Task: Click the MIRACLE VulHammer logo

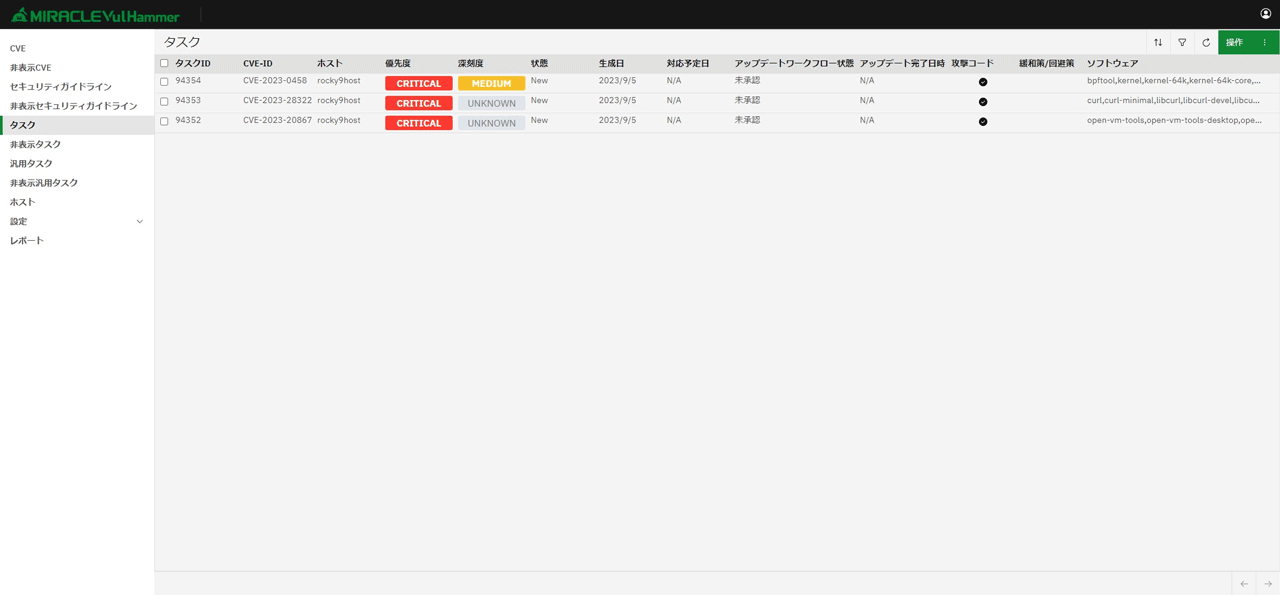Action: pos(96,15)
